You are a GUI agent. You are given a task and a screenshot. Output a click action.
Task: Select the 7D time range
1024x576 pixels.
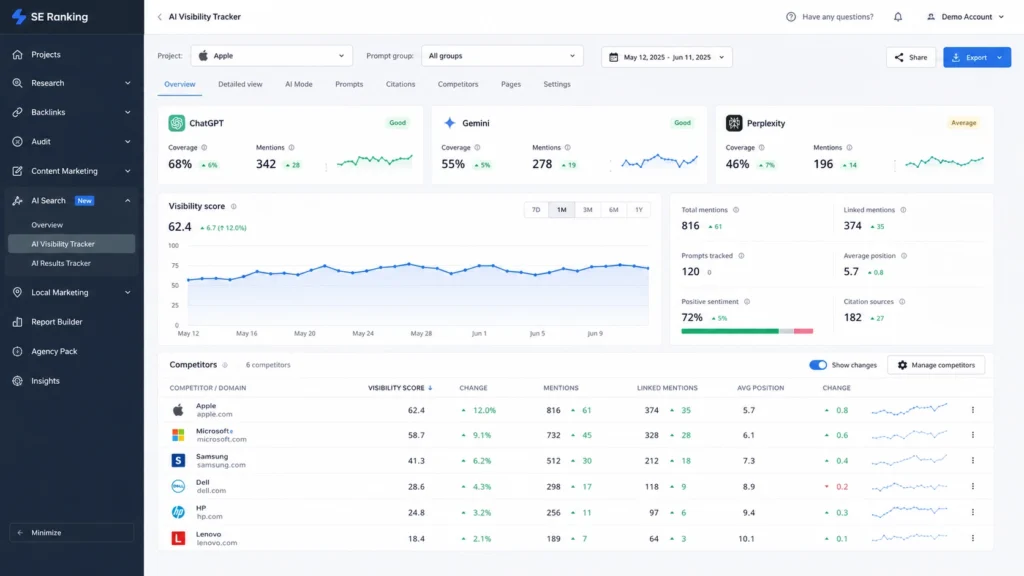point(536,210)
